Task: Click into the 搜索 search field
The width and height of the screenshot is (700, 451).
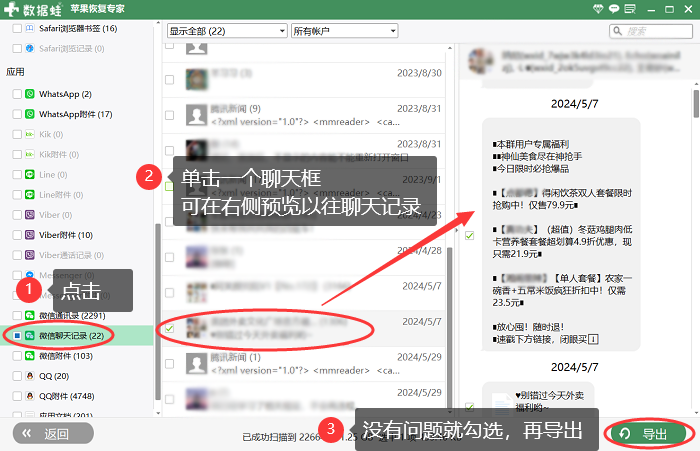Action: 651,31
